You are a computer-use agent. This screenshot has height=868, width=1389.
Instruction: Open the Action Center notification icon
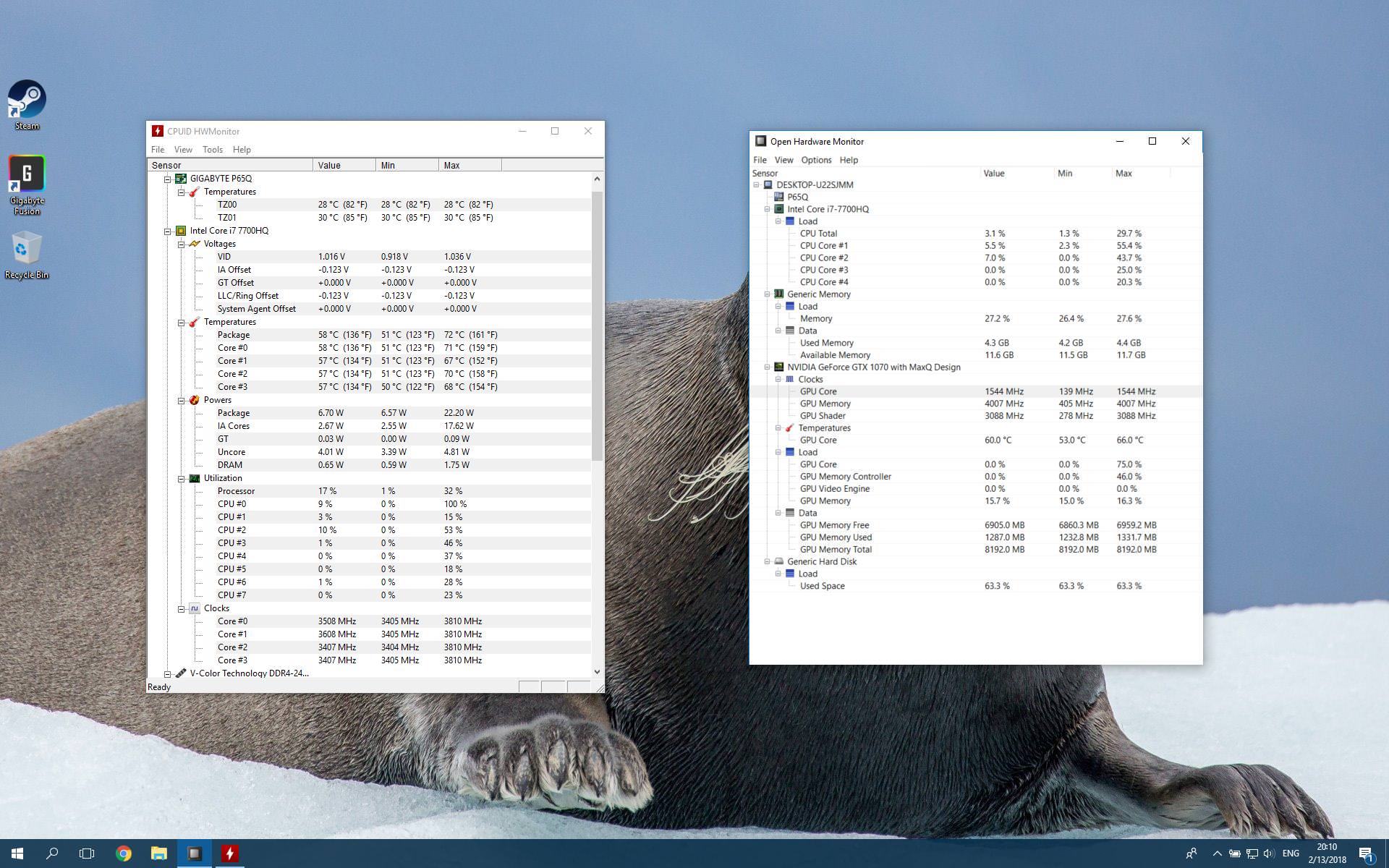coord(1366,854)
